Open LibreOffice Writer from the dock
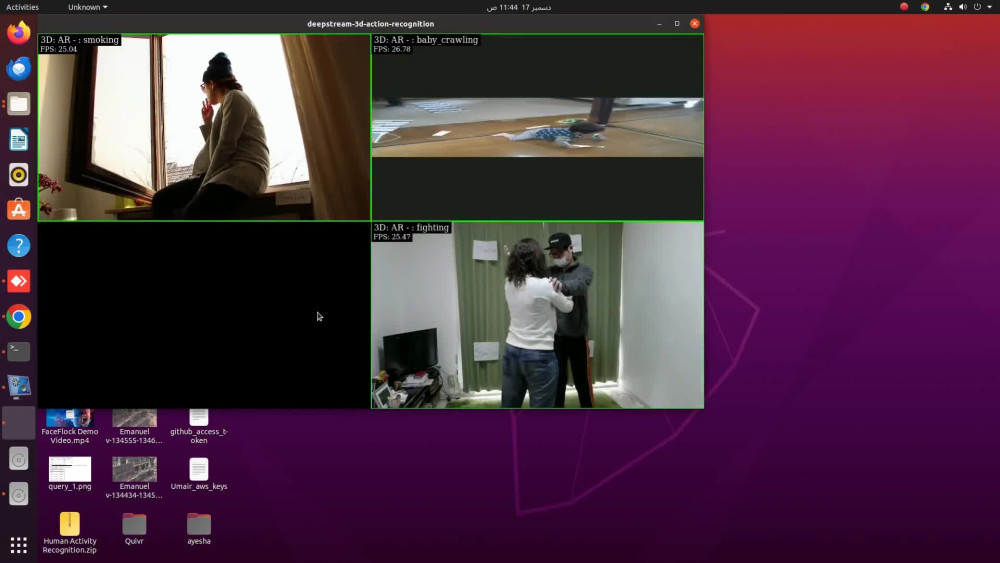Image resolution: width=1000 pixels, height=563 pixels. (x=18, y=139)
